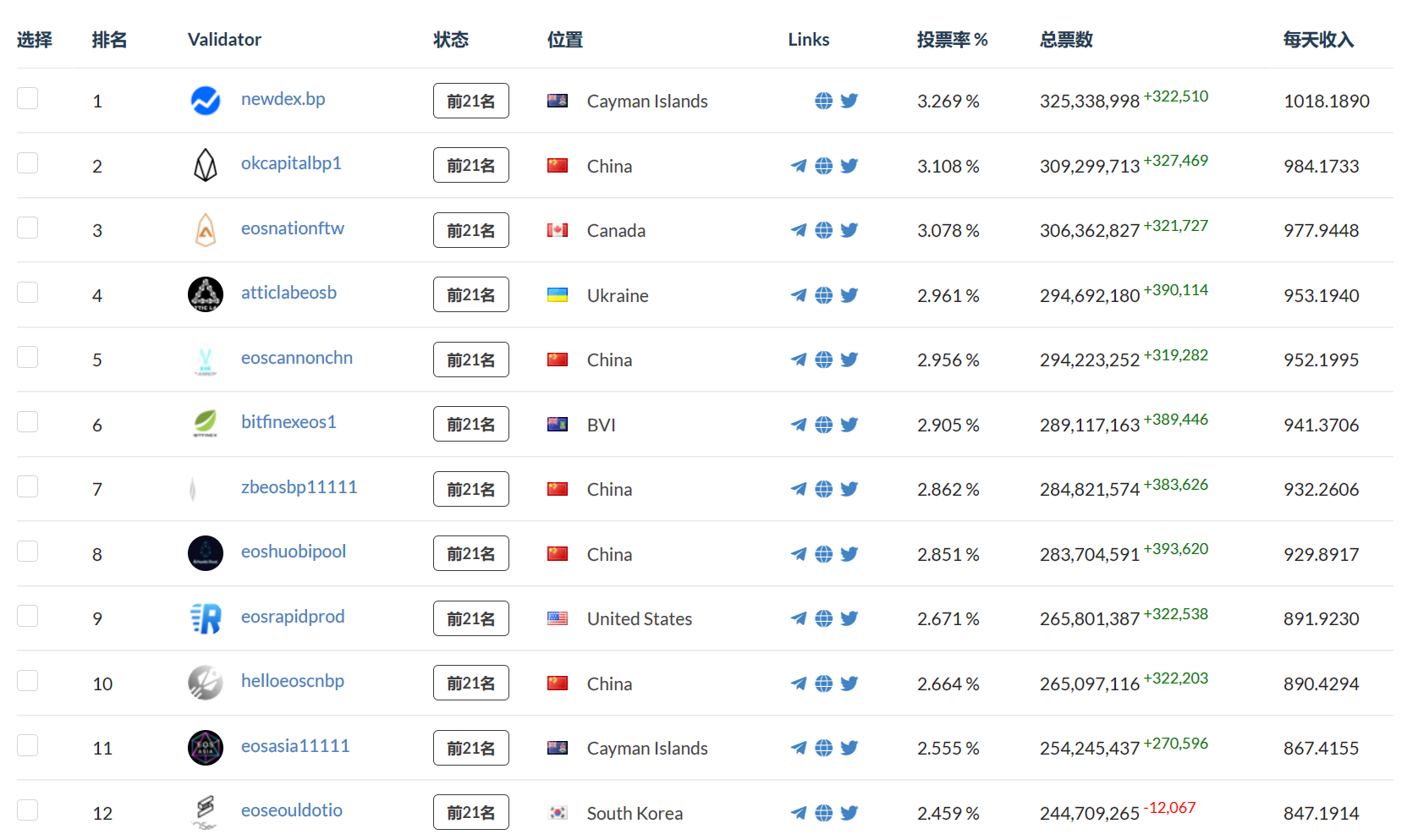
Task: Open helloeoscnbp Telegram icon
Action: [798, 684]
